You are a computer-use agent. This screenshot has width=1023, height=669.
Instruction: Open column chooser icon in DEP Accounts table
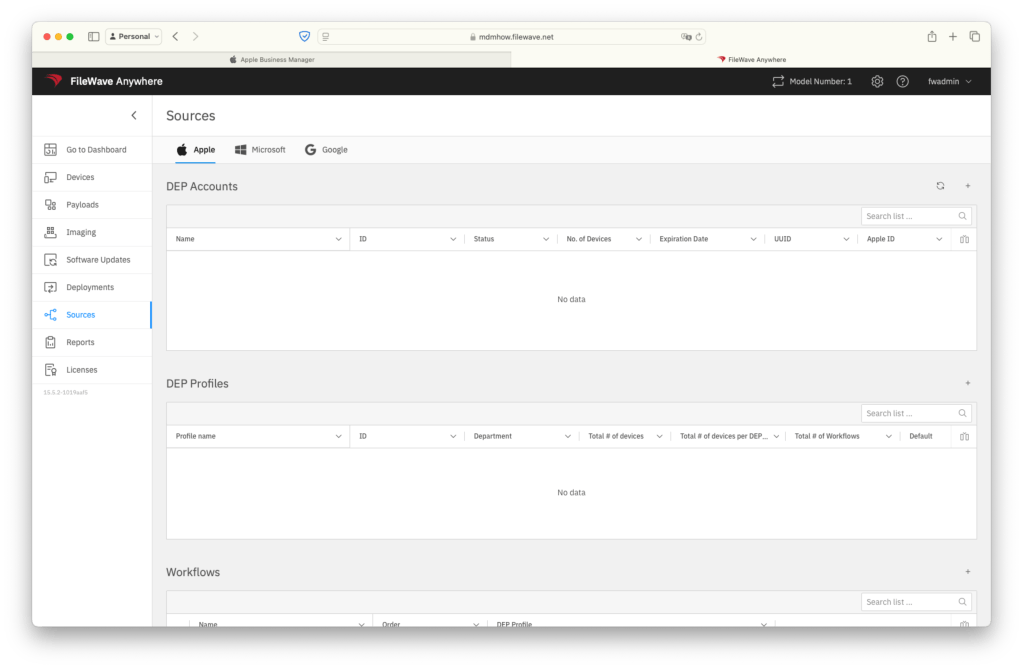coord(964,240)
